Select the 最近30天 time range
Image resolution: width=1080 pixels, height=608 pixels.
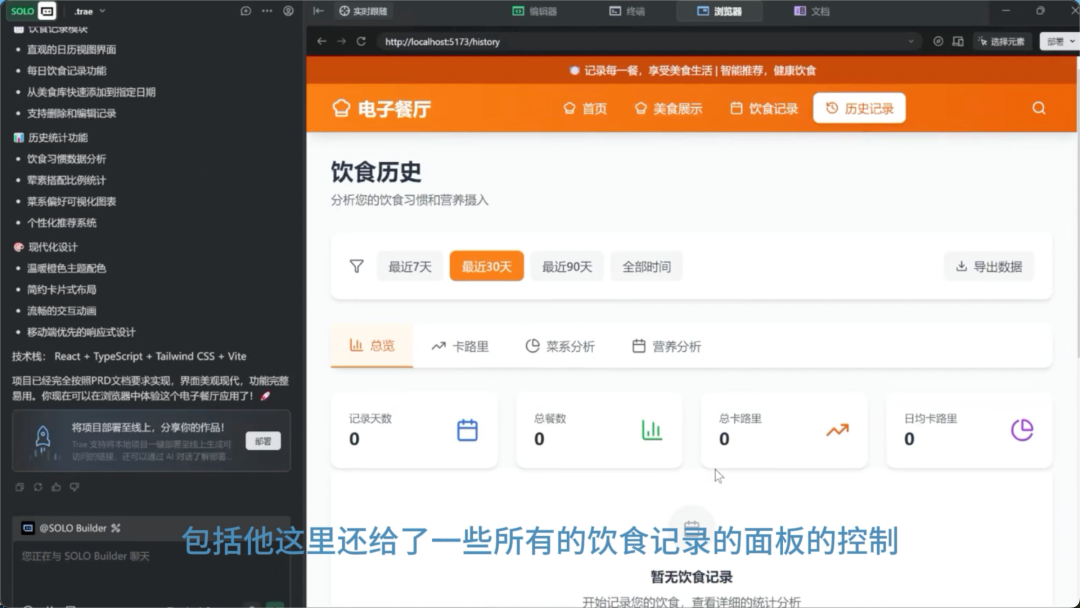tap(486, 266)
